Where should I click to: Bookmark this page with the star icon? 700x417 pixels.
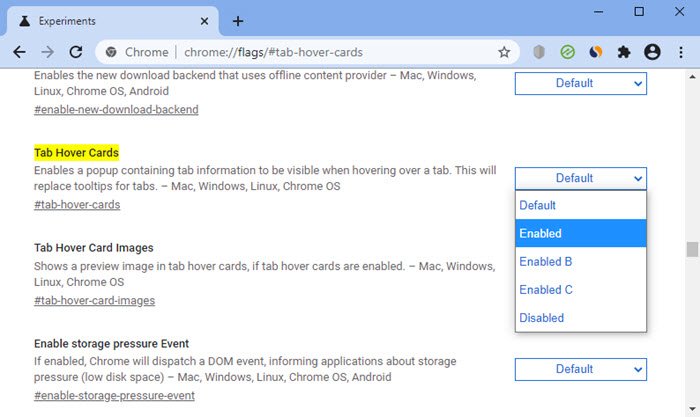tap(504, 52)
